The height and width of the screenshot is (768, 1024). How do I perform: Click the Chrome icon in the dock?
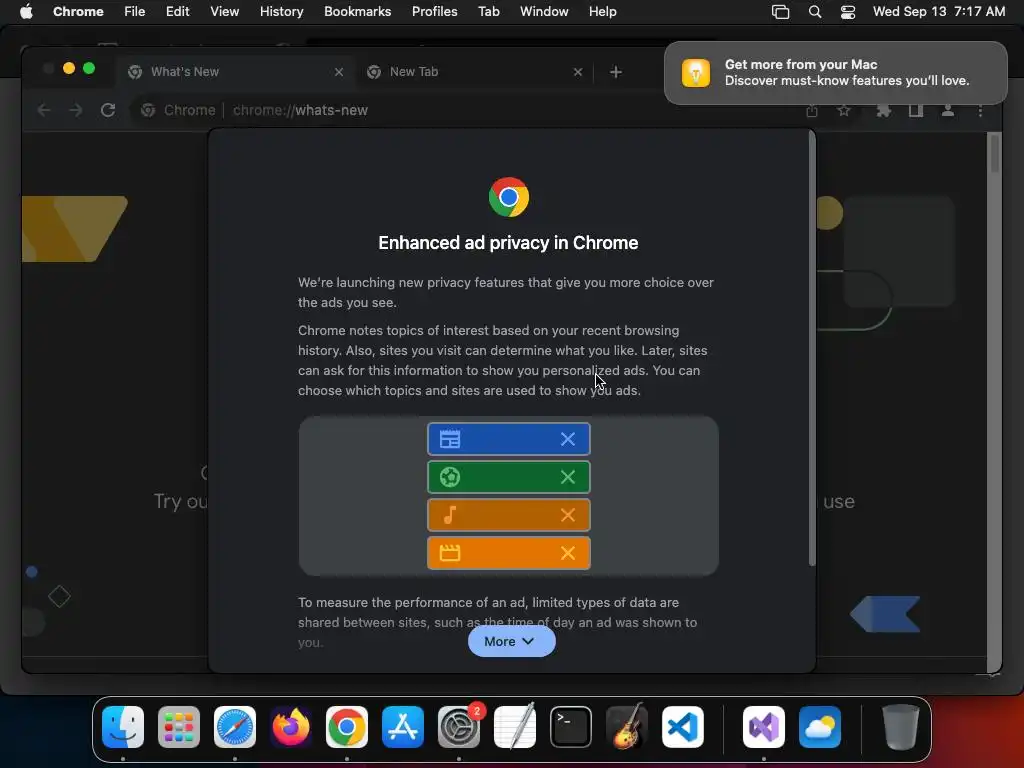[347, 727]
